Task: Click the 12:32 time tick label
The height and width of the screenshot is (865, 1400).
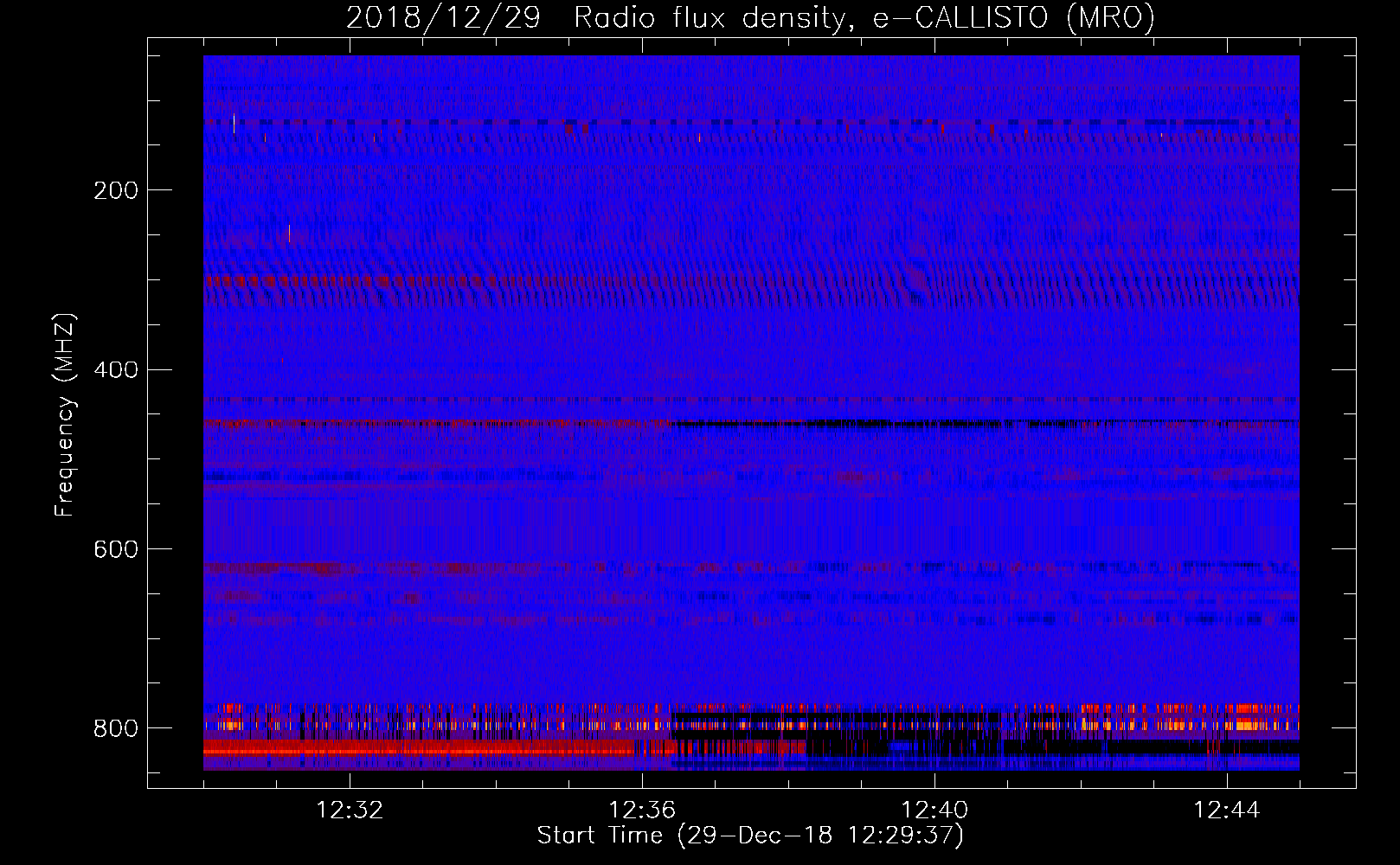Action: (350, 811)
